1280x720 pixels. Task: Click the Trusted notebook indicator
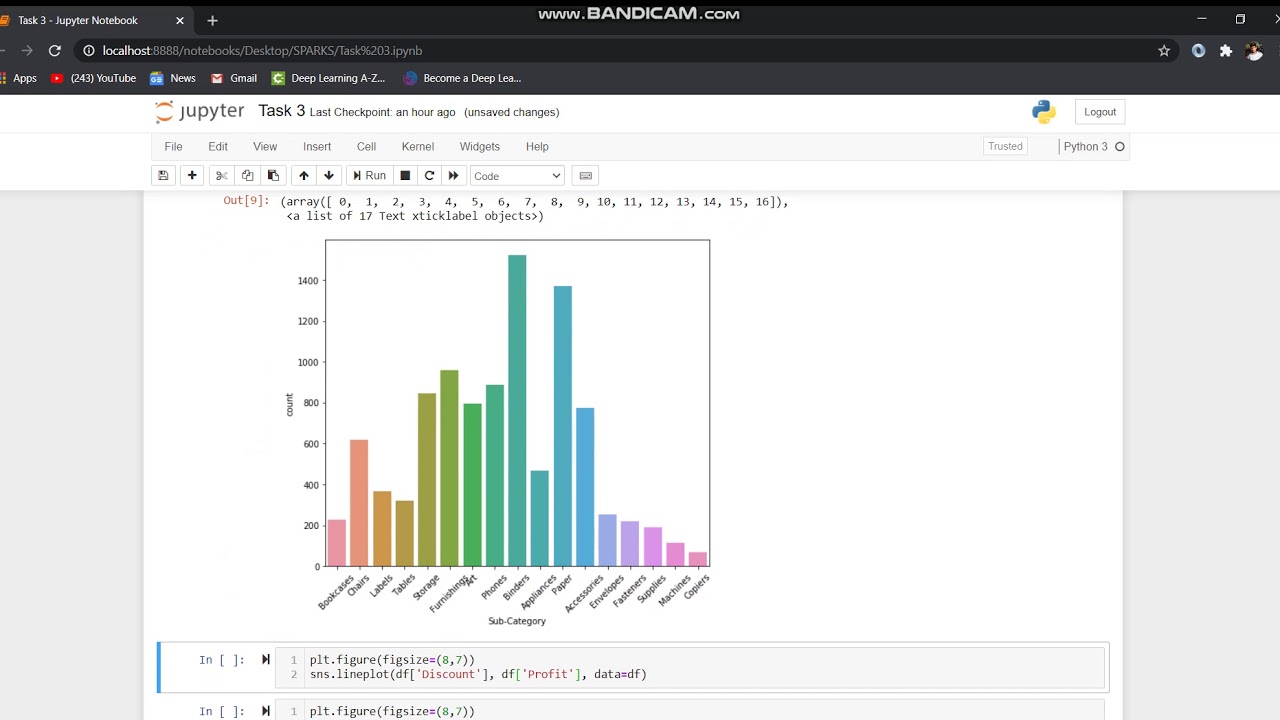point(1005,146)
